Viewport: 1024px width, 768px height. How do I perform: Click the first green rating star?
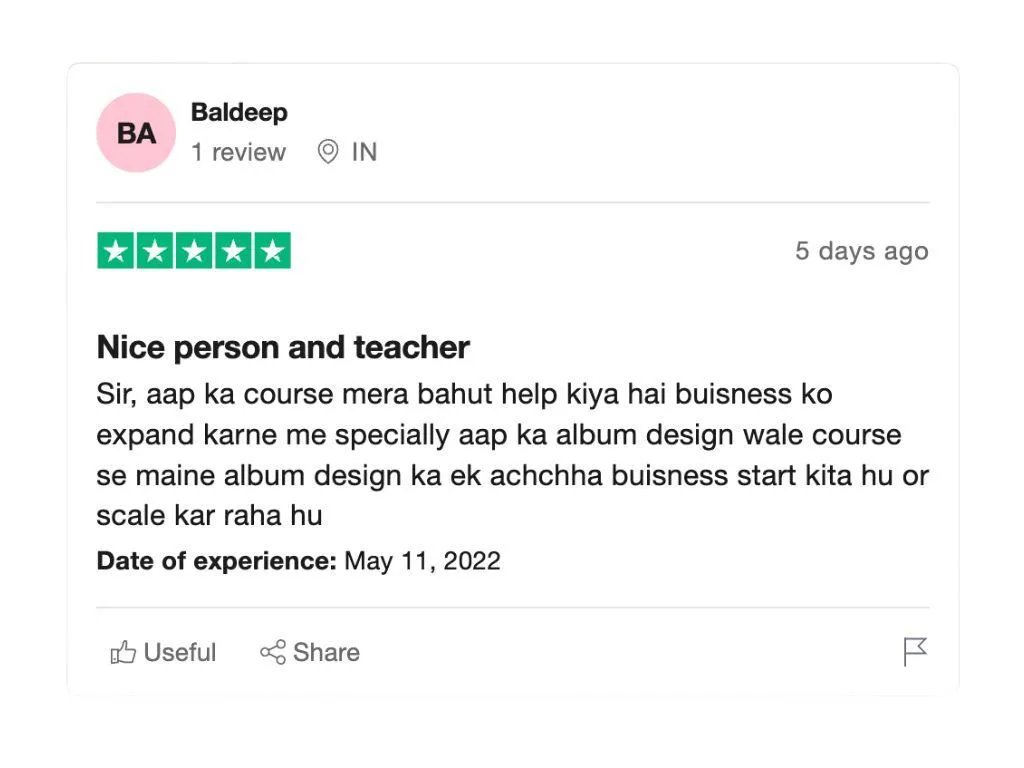[116, 251]
